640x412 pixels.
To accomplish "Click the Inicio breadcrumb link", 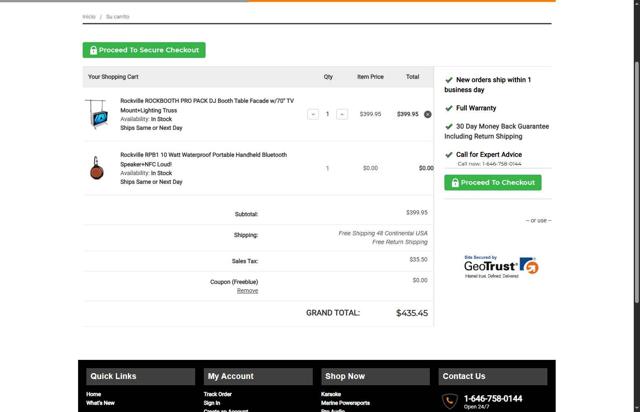I will [89, 17].
